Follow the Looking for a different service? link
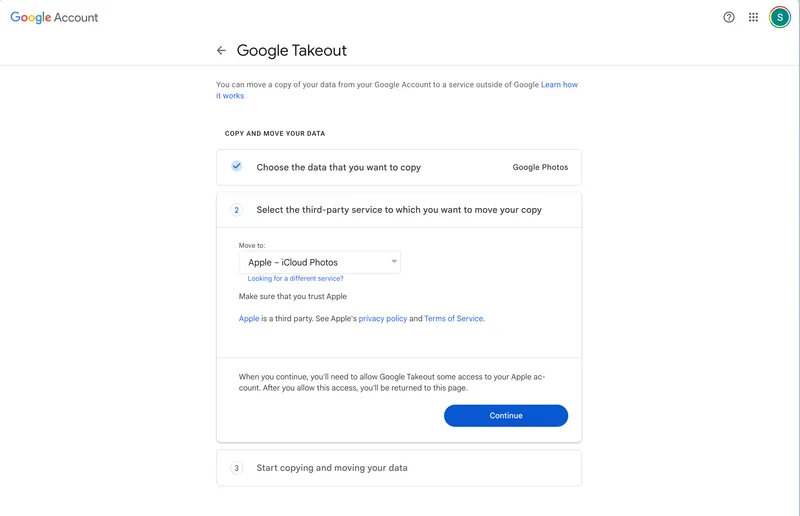The width and height of the screenshot is (800, 516). point(295,278)
